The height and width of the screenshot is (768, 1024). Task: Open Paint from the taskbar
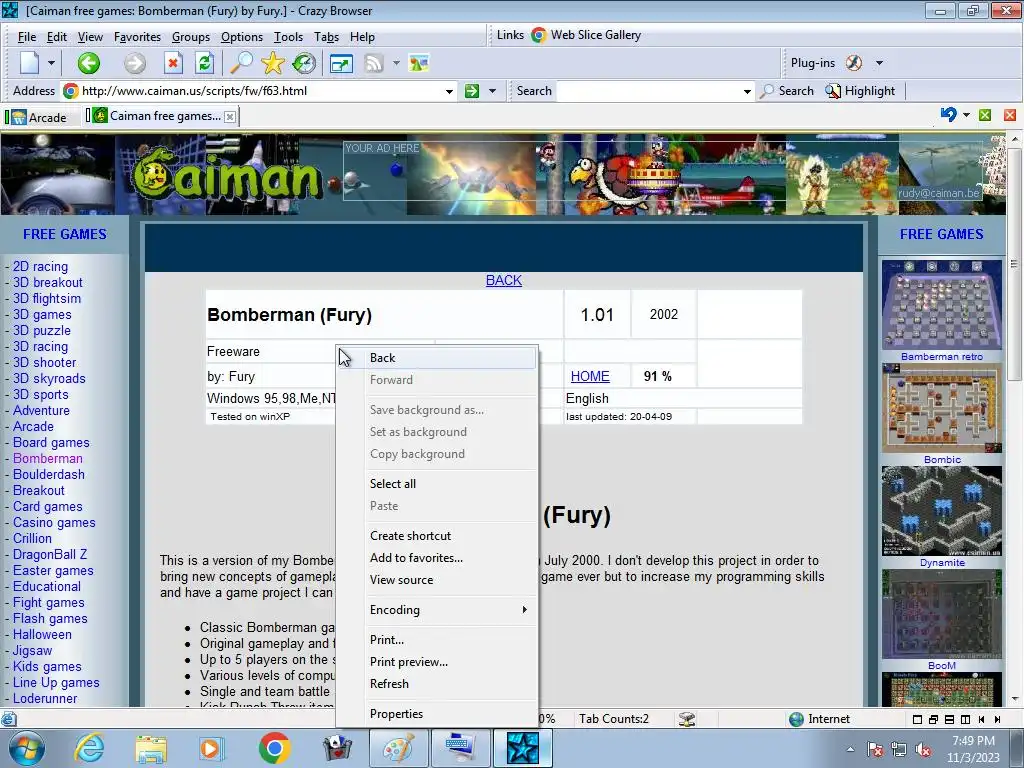[398, 748]
